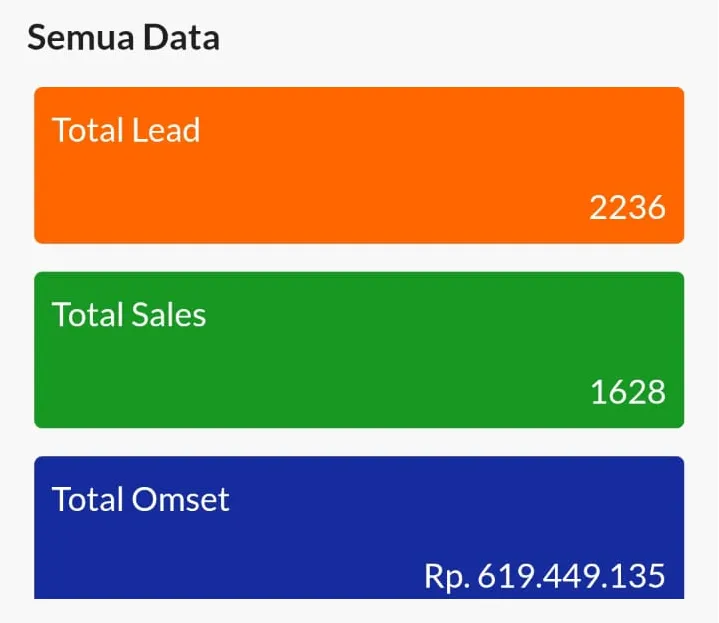Screen dimensions: 719x623
Task: Click empty center of green card
Action: pos(359,352)
